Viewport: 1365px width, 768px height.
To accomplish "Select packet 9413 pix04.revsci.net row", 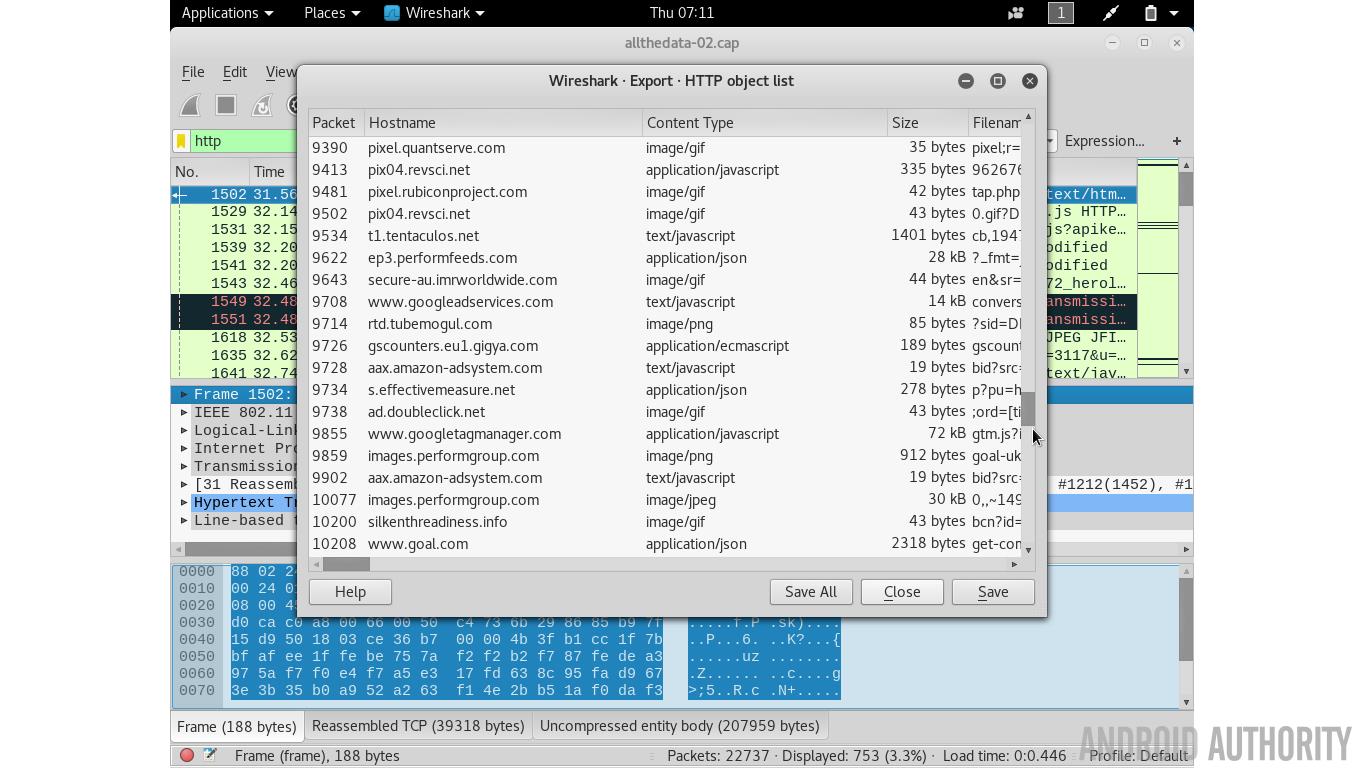I will coord(665,170).
